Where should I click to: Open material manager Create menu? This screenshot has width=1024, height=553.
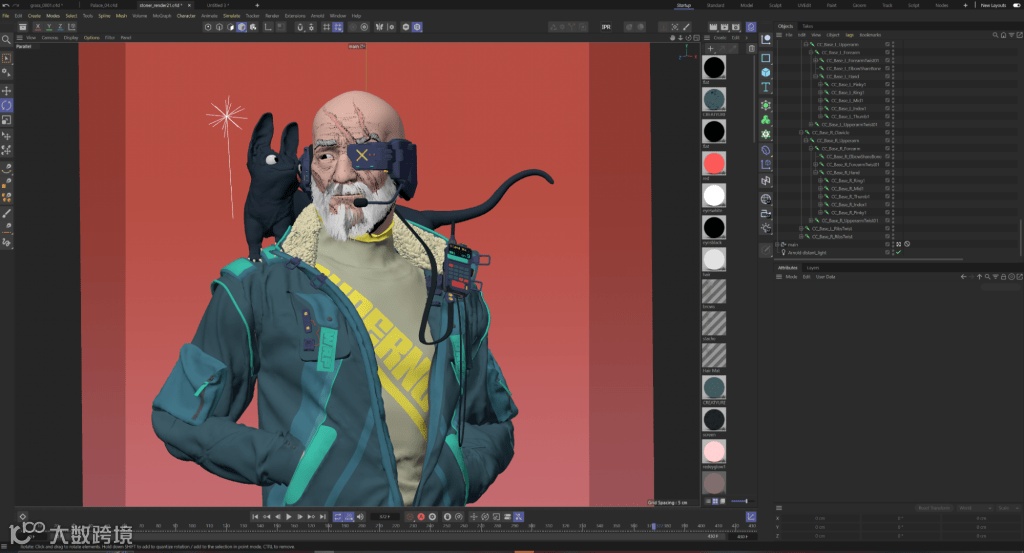pyautogui.click(x=720, y=38)
